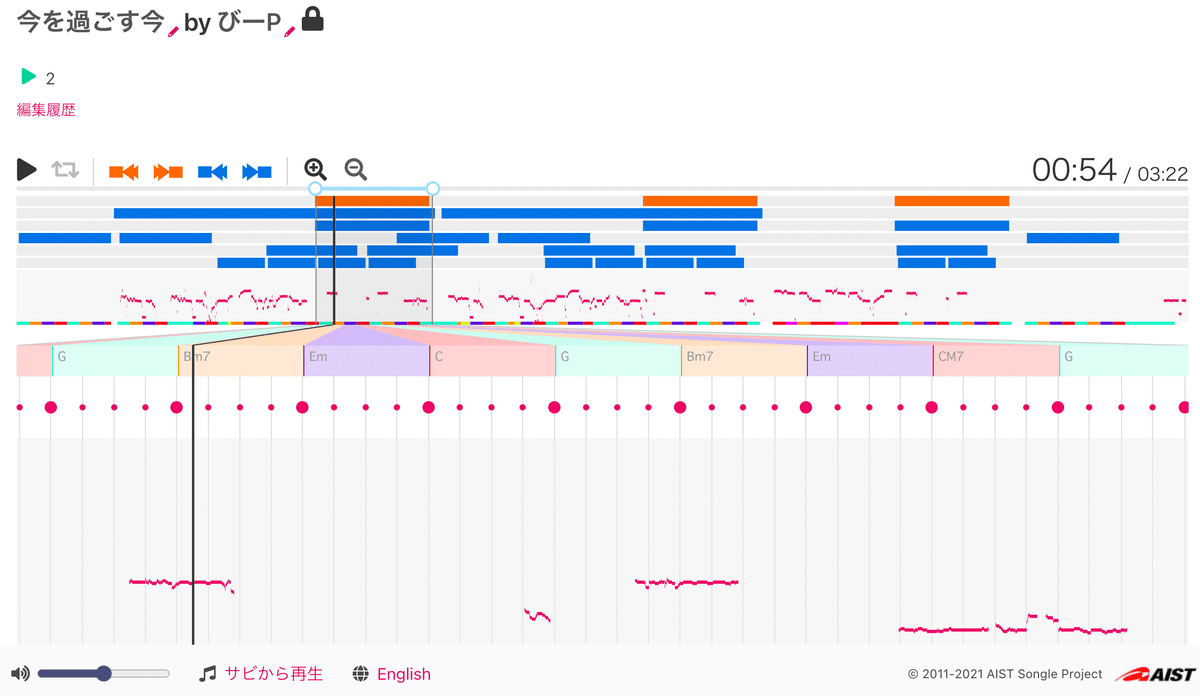Skip forward to the next section (blue forward icon)
This screenshot has height=696, width=1200.
pos(258,171)
